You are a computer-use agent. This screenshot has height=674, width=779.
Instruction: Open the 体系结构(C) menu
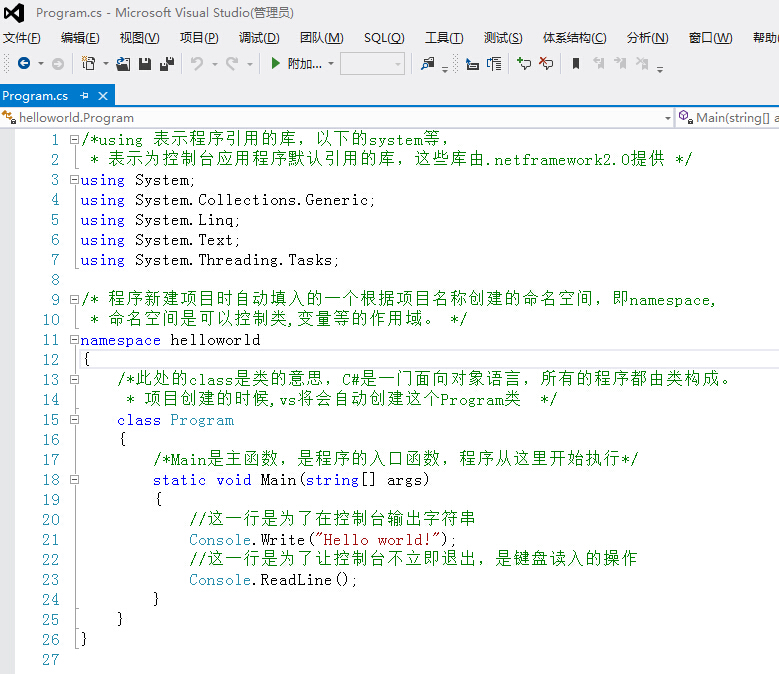pyautogui.click(x=574, y=38)
